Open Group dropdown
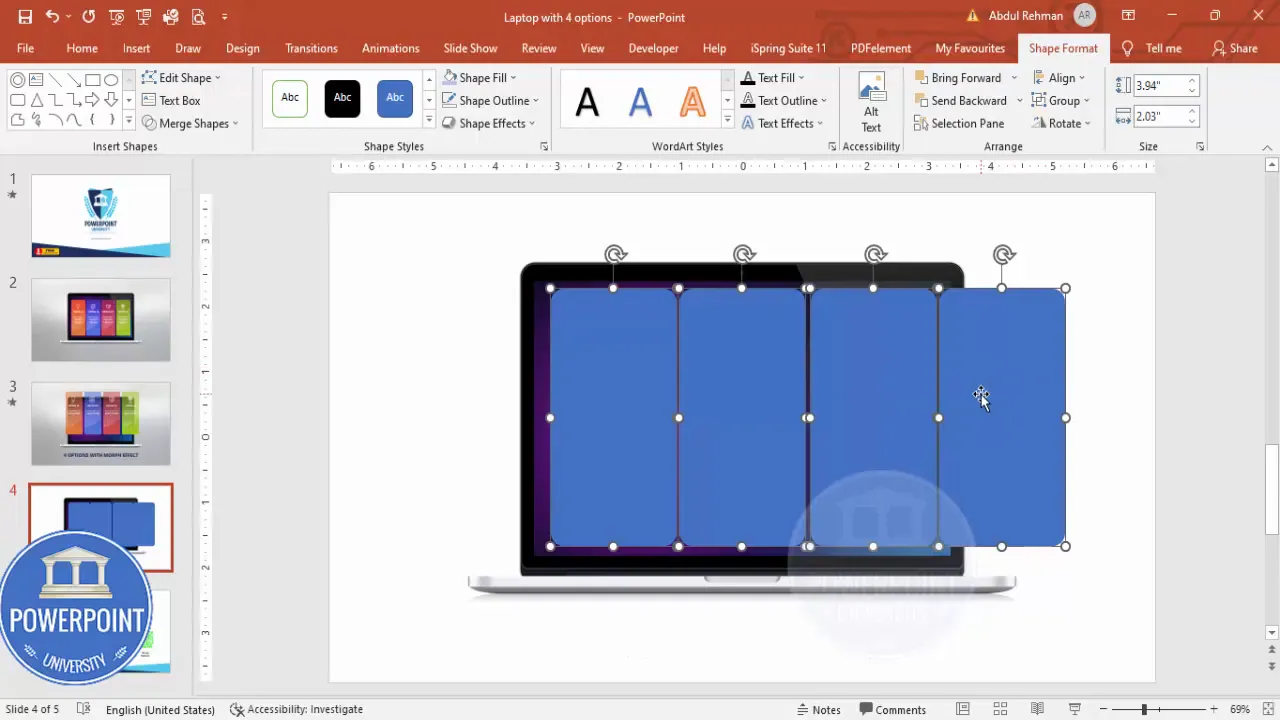Image resolution: width=1280 pixels, height=720 pixels. [1060, 100]
